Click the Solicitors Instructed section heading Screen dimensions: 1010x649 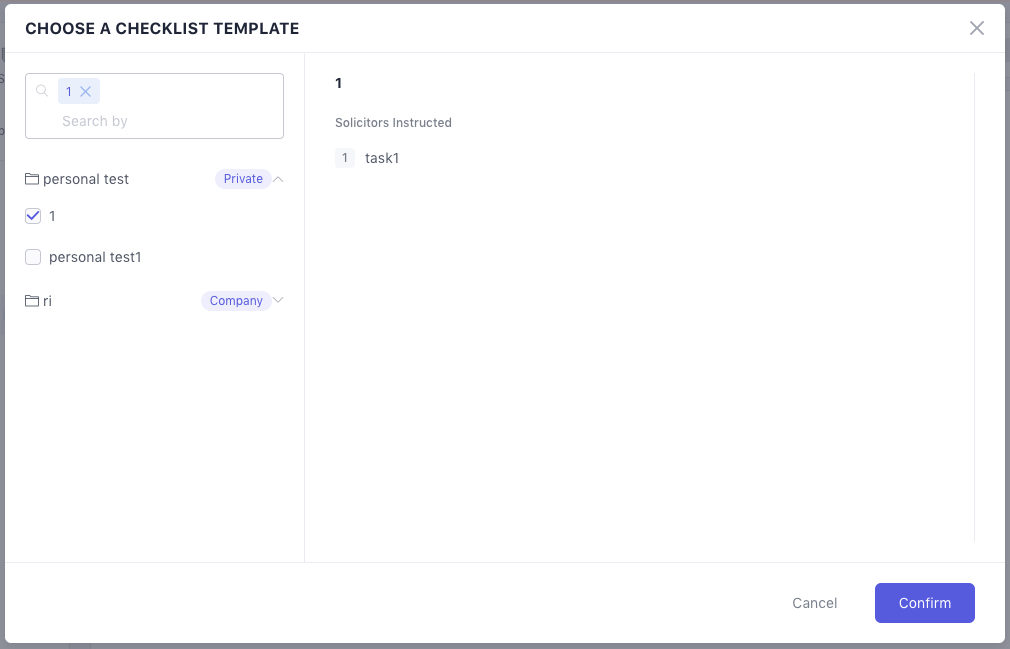(393, 123)
